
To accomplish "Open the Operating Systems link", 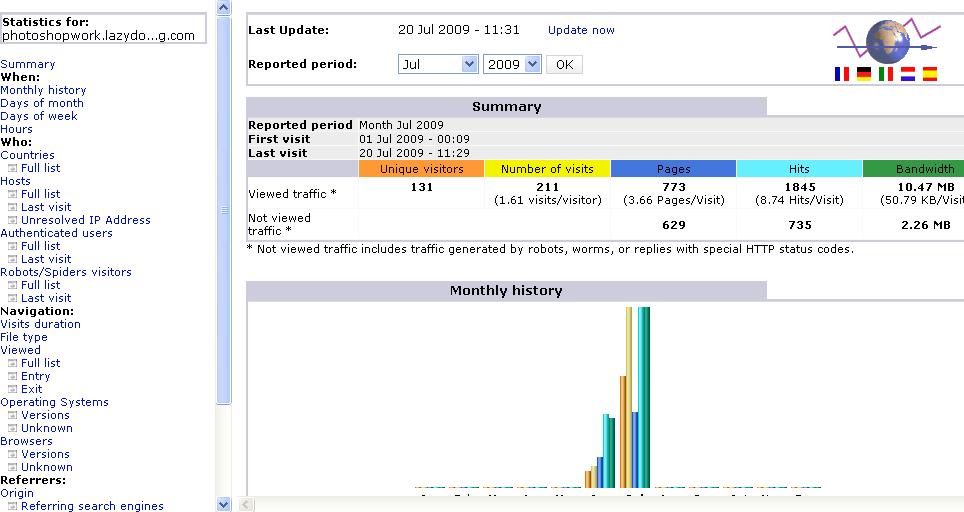I will [55, 402].
